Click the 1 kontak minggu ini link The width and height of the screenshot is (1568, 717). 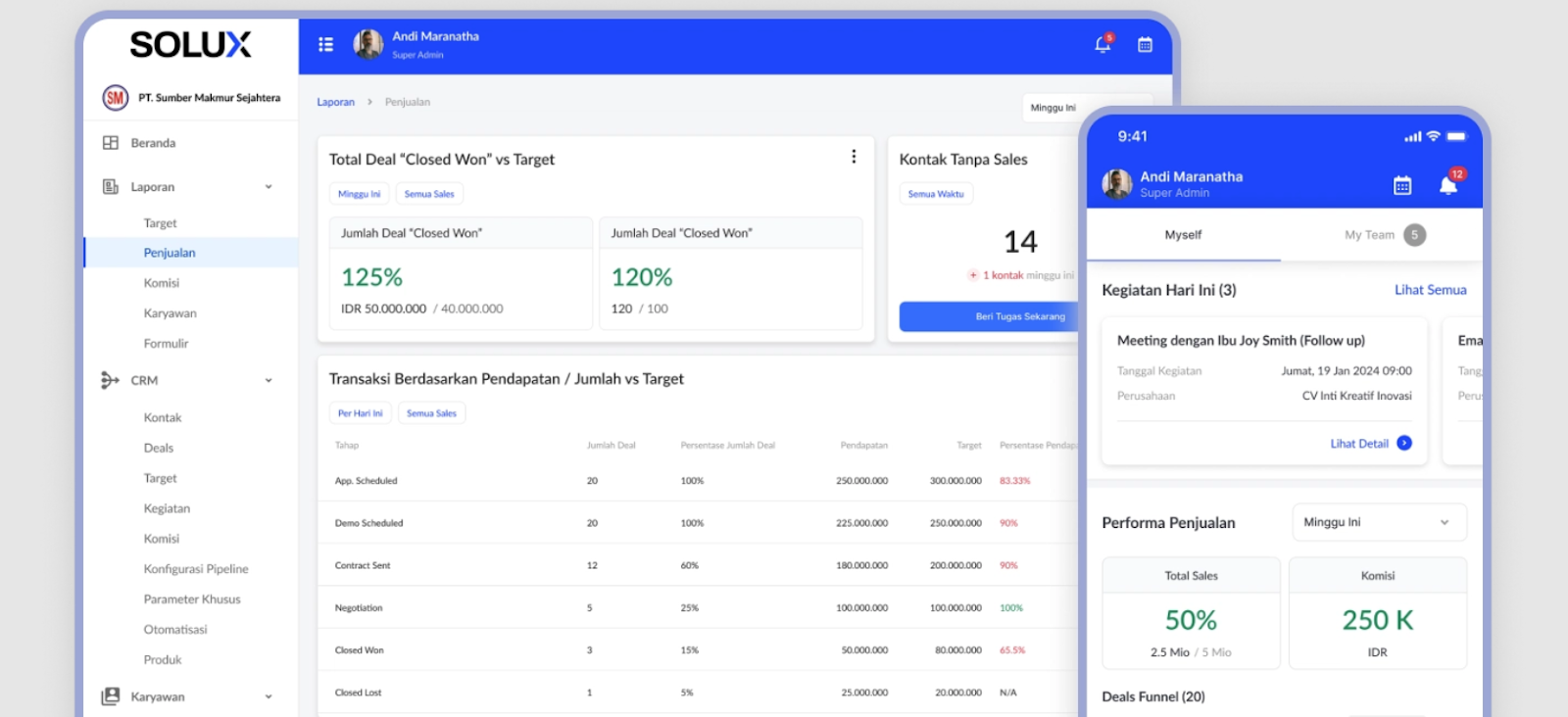1028,275
